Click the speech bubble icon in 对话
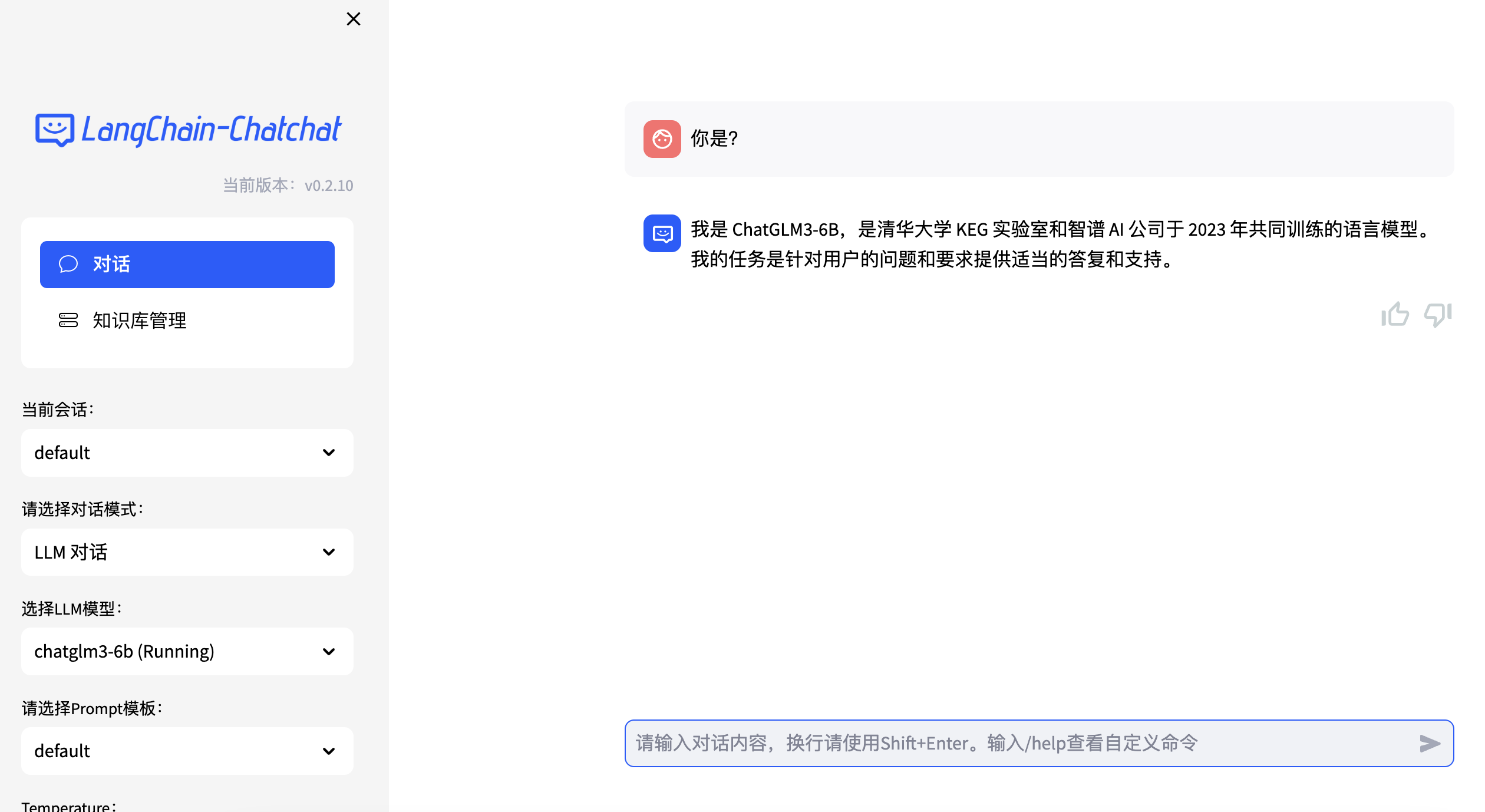The height and width of the screenshot is (812, 1485). pyautogui.click(x=68, y=264)
